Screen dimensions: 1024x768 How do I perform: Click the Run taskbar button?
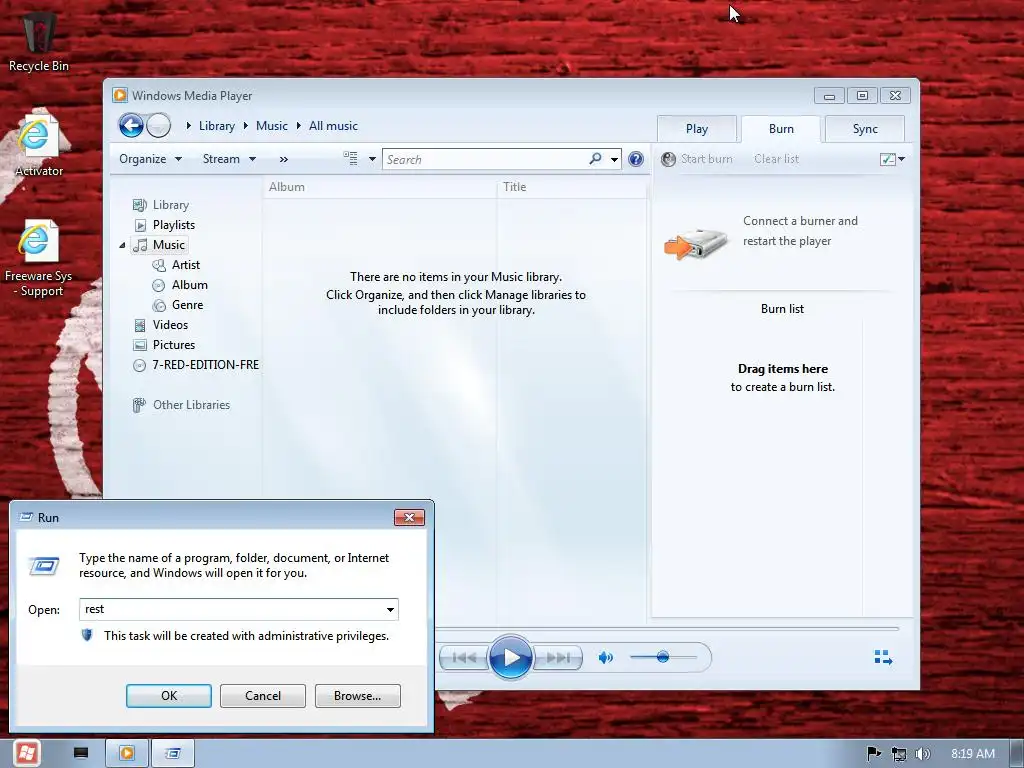(172, 753)
